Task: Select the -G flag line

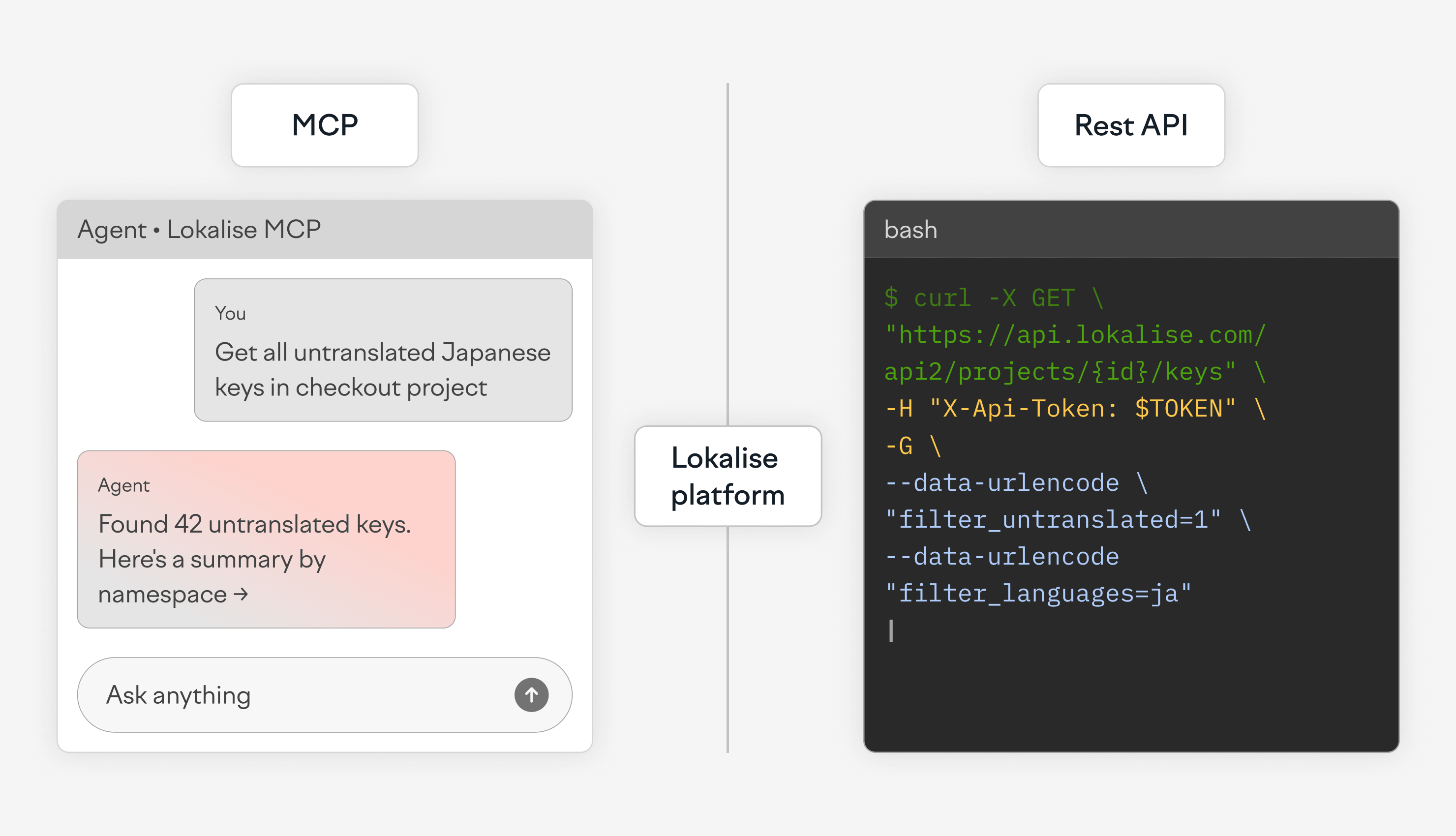Action: click(913, 446)
